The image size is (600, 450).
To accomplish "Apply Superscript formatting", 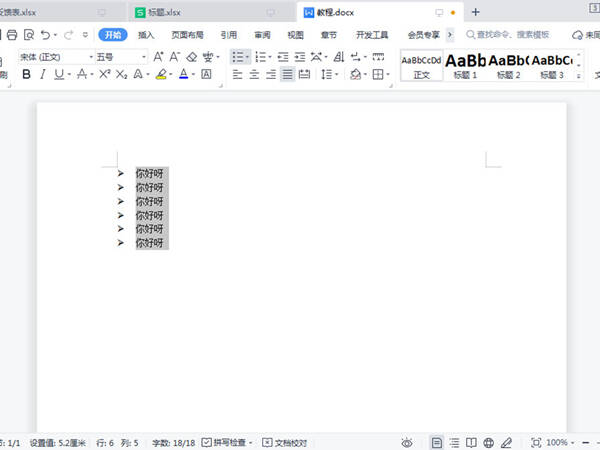I will coord(104,74).
